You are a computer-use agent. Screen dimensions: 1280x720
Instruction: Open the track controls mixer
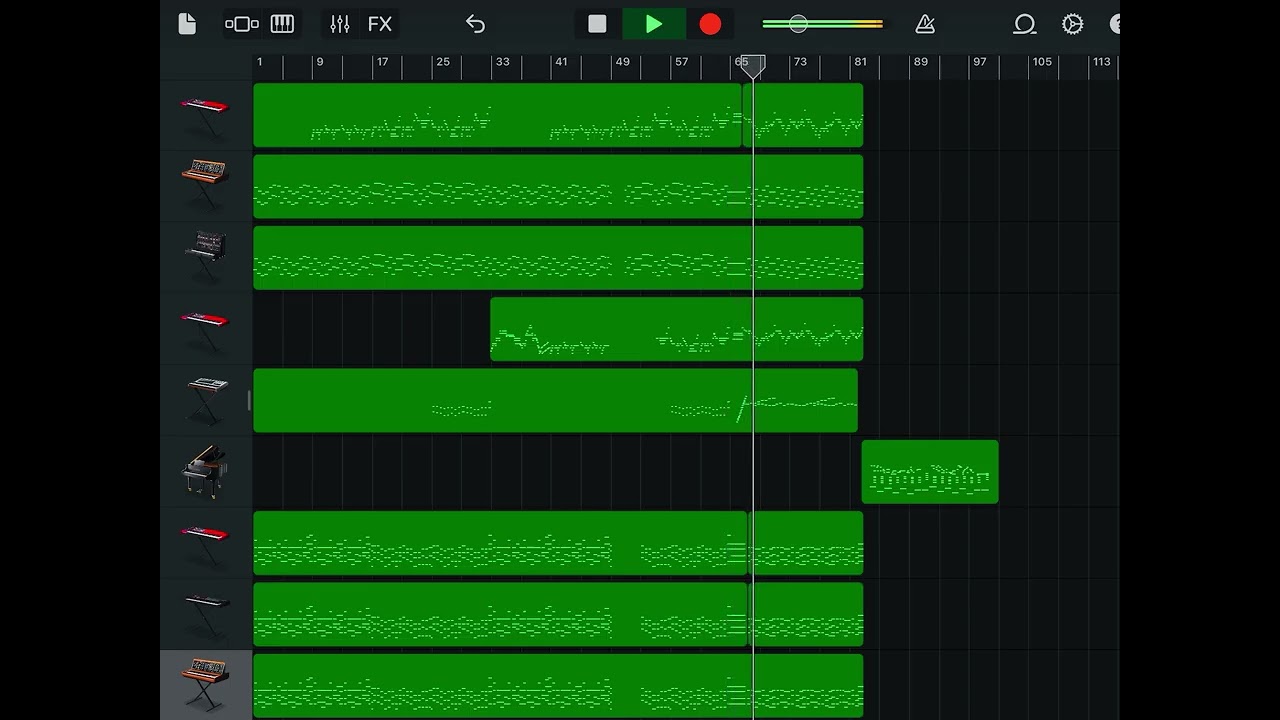coord(340,24)
